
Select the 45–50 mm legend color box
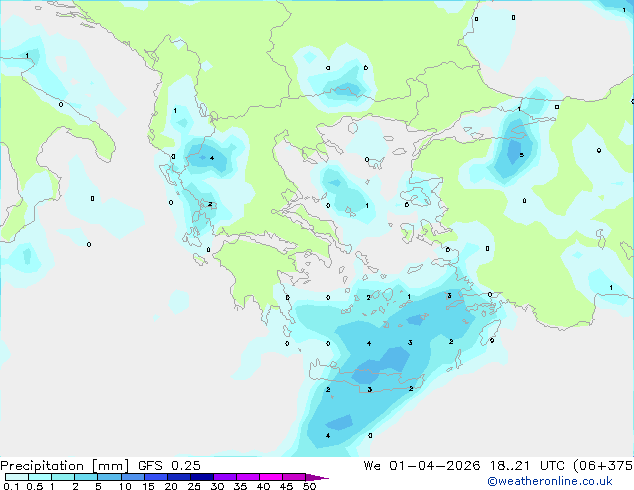(x=294, y=477)
